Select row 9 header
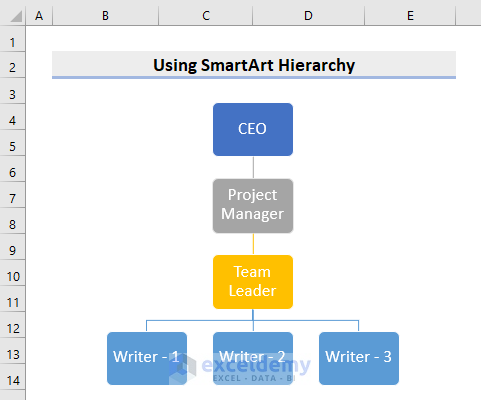The width and height of the screenshot is (481, 400). pyautogui.click(x=13, y=247)
